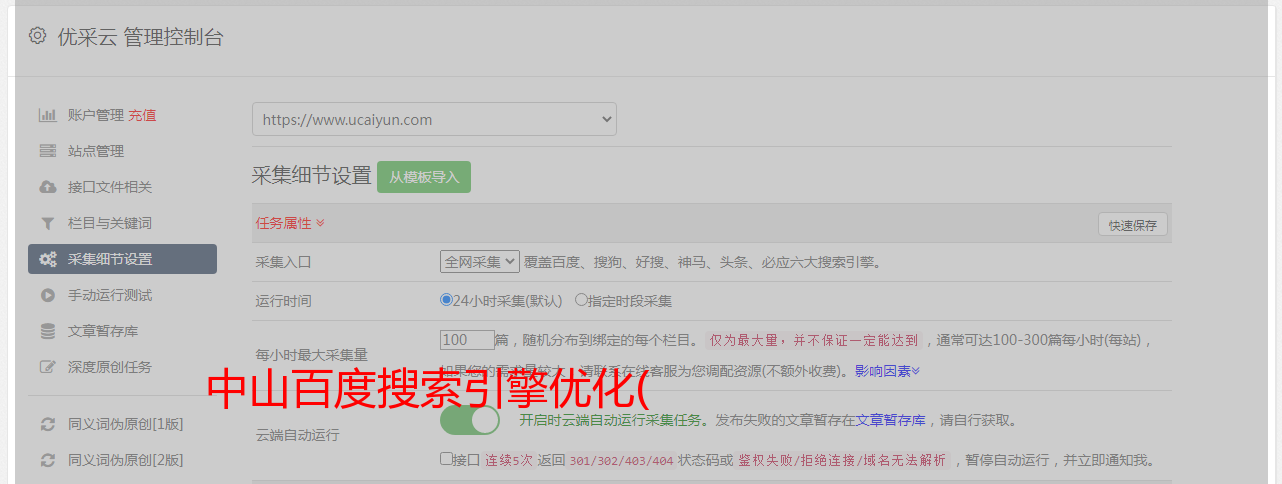Click the gears icon for 采集细节设置
Screen dimensions: 1282x484
click(x=47, y=259)
